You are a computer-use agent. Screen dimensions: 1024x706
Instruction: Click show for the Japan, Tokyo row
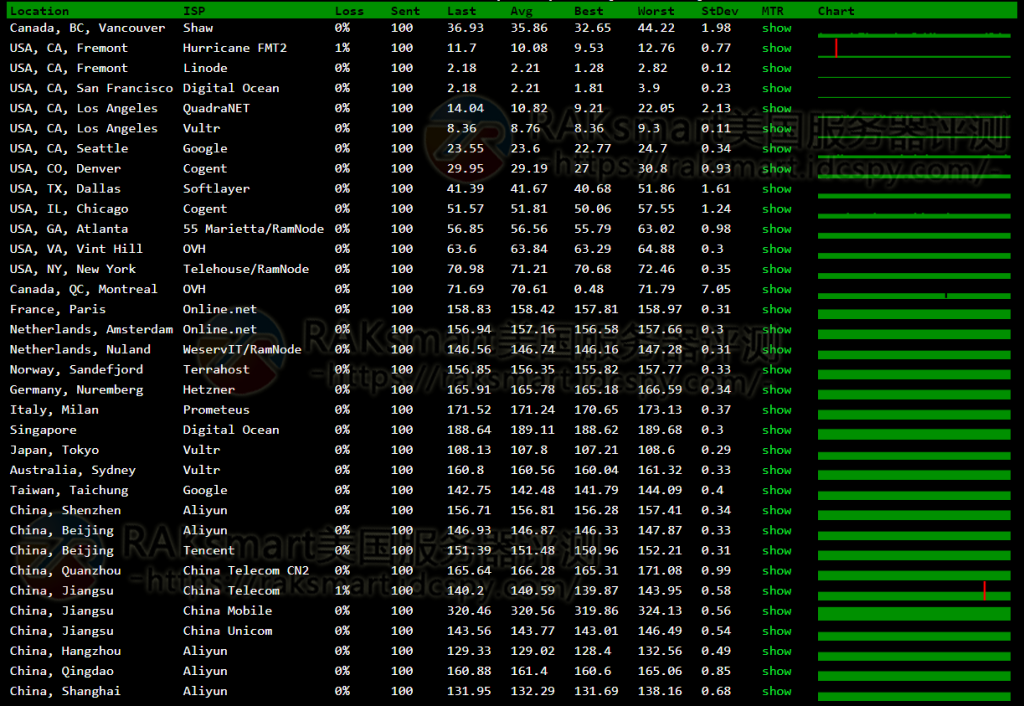[x=776, y=450]
